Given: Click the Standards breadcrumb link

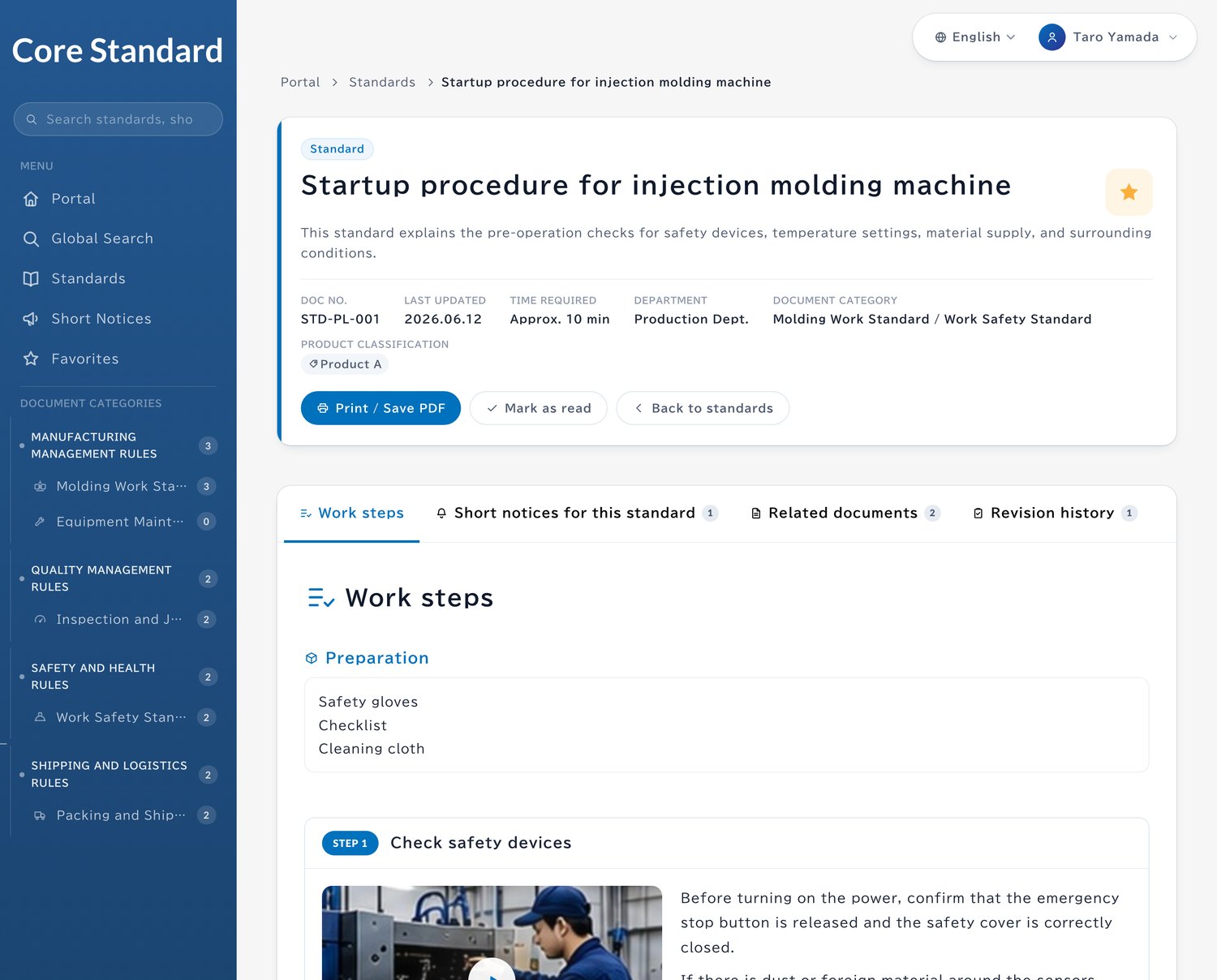Looking at the screenshot, I should (382, 82).
